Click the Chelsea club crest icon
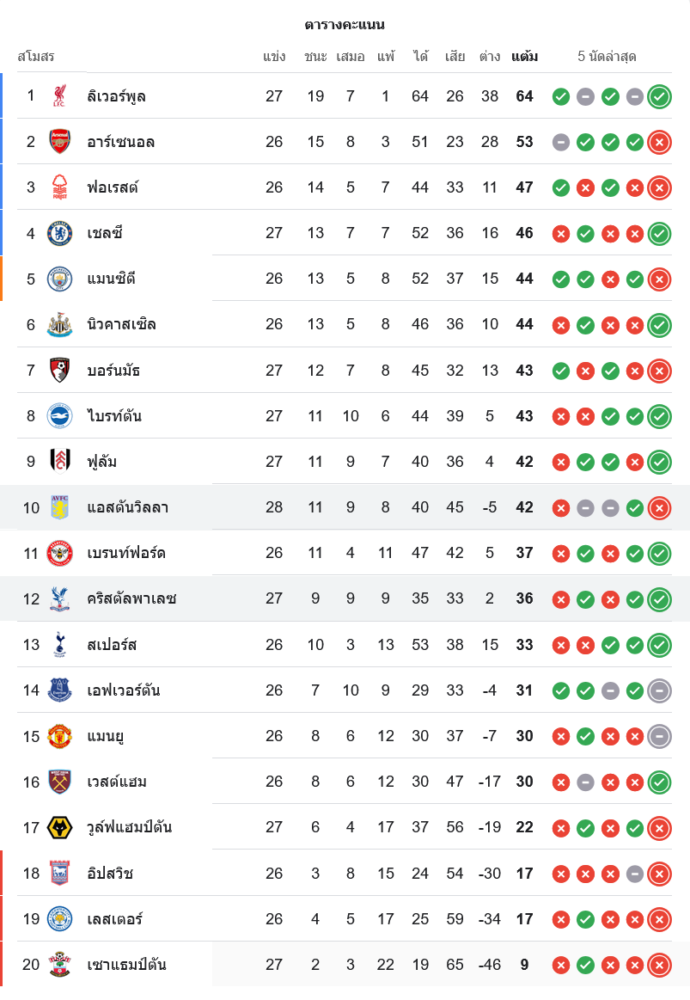 pos(60,233)
